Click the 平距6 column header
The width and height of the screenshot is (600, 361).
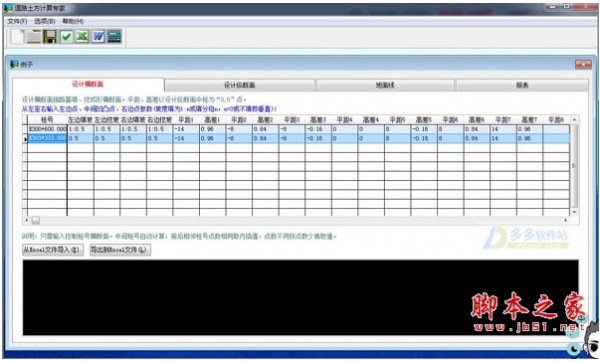tap(450, 120)
